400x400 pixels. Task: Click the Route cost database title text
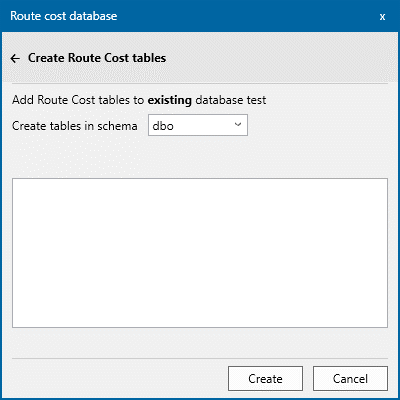pyautogui.click(x=64, y=16)
